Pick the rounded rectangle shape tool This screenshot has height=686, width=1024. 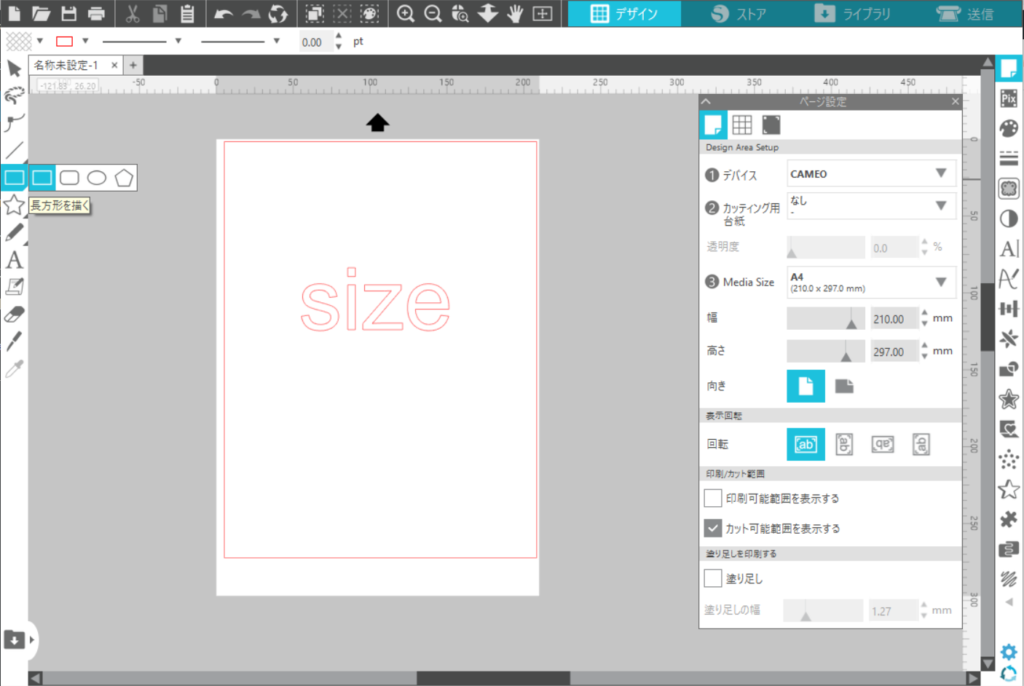tap(69, 178)
